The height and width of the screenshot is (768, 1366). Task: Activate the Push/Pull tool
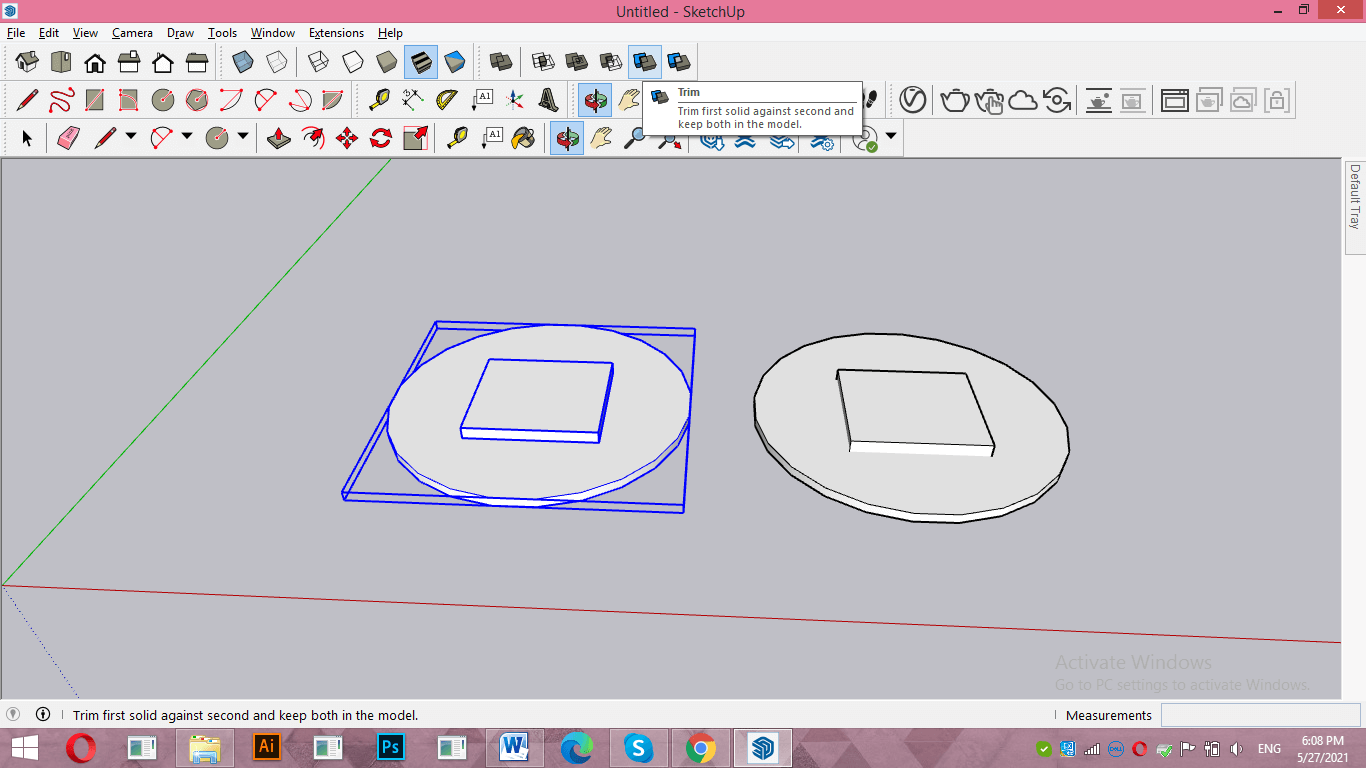(x=279, y=138)
